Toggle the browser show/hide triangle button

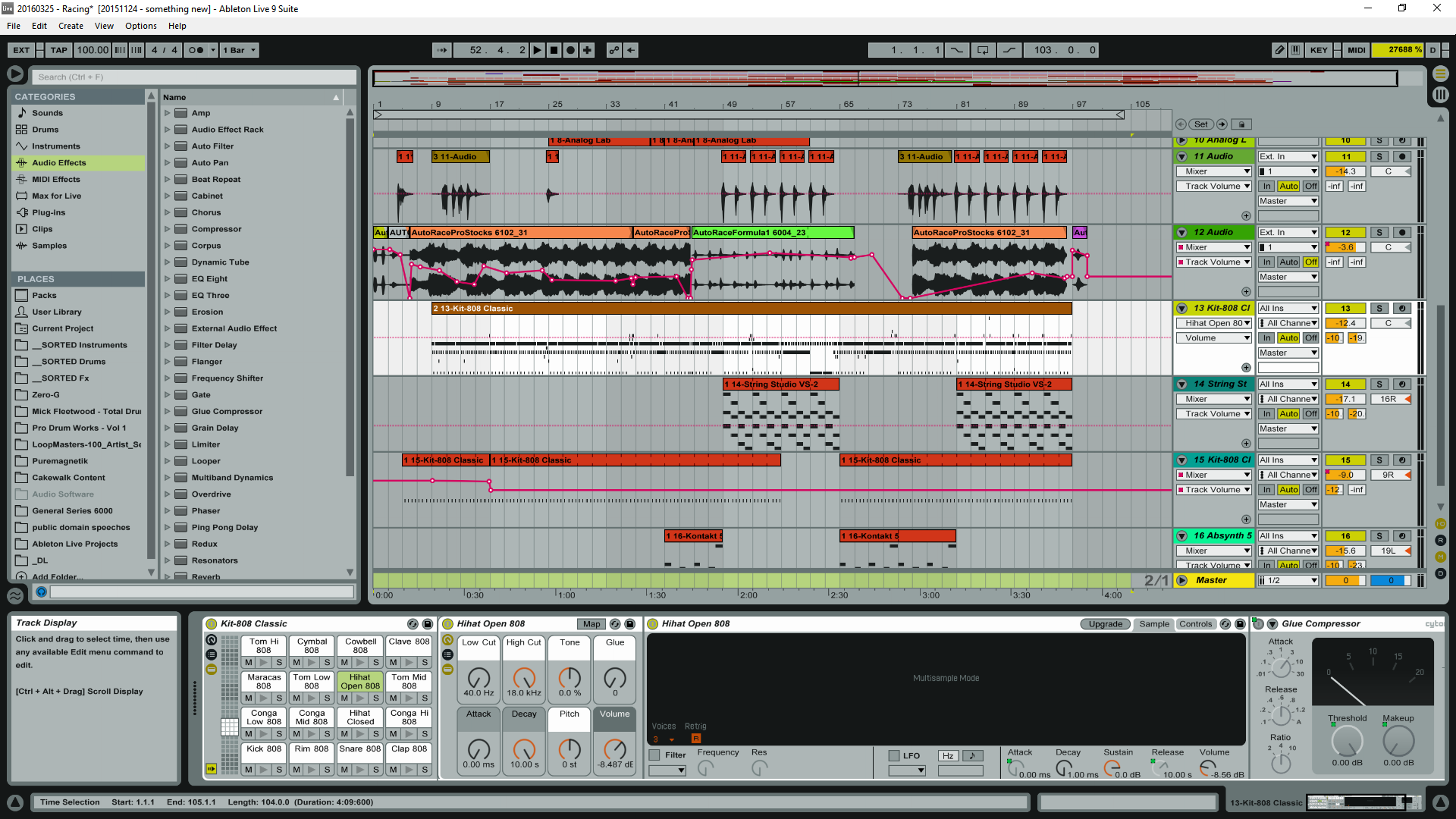(x=15, y=74)
